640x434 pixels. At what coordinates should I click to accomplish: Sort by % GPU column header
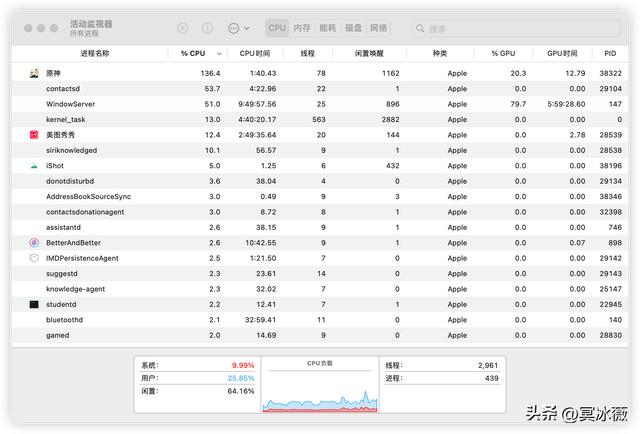click(503, 53)
